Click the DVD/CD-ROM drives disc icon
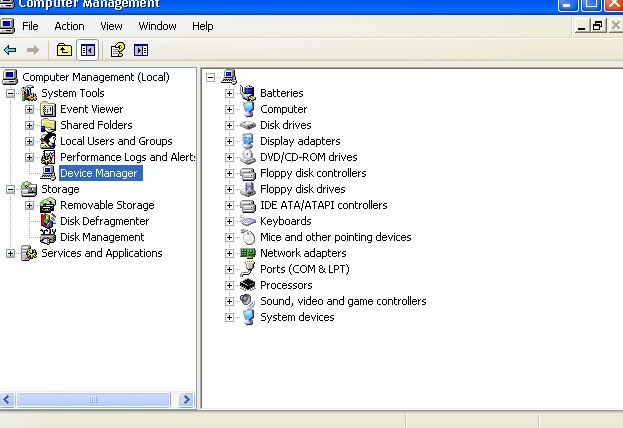623x428 pixels. [248, 157]
